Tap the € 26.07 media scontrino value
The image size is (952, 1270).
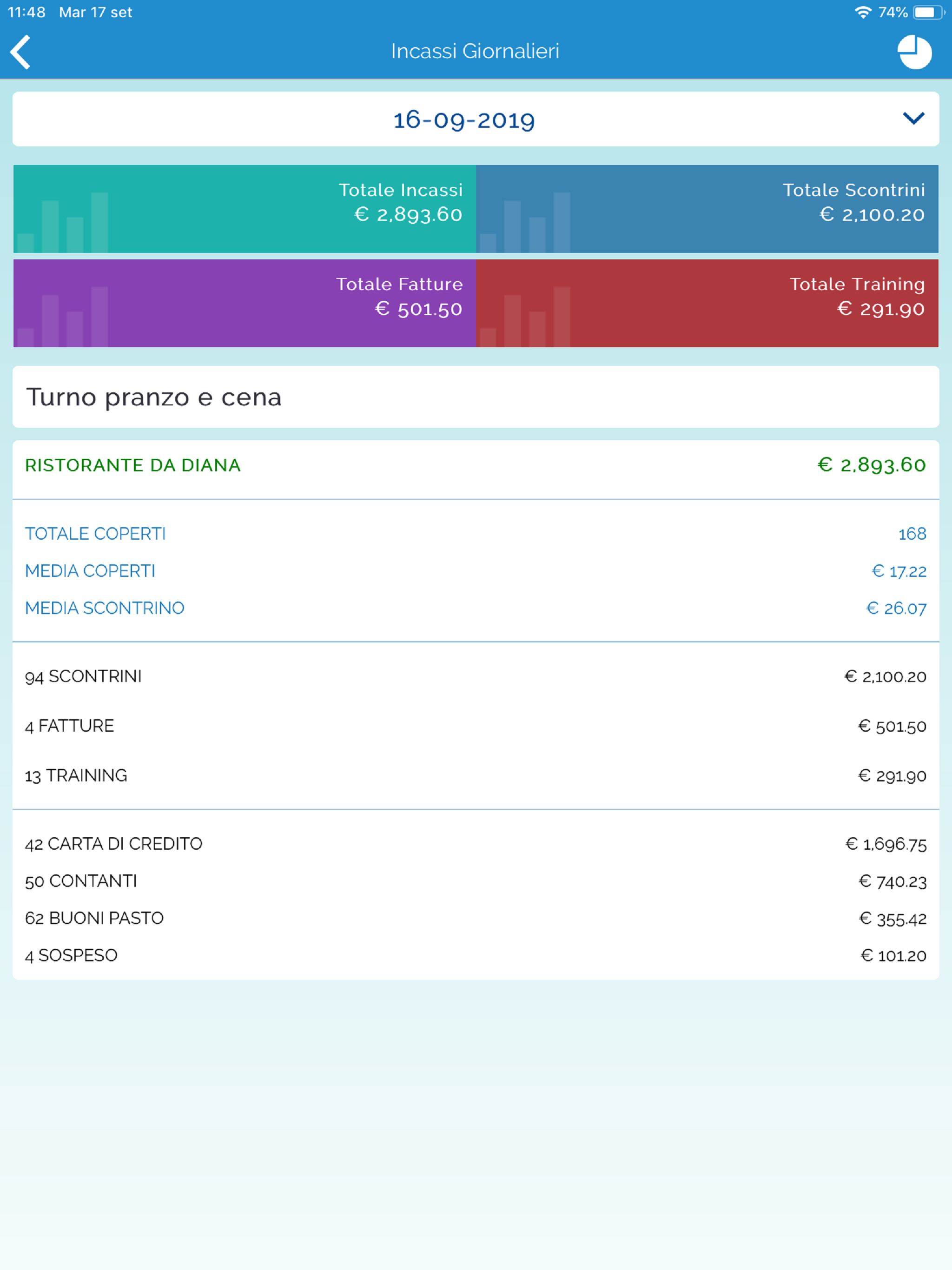(x=896, y=608)
